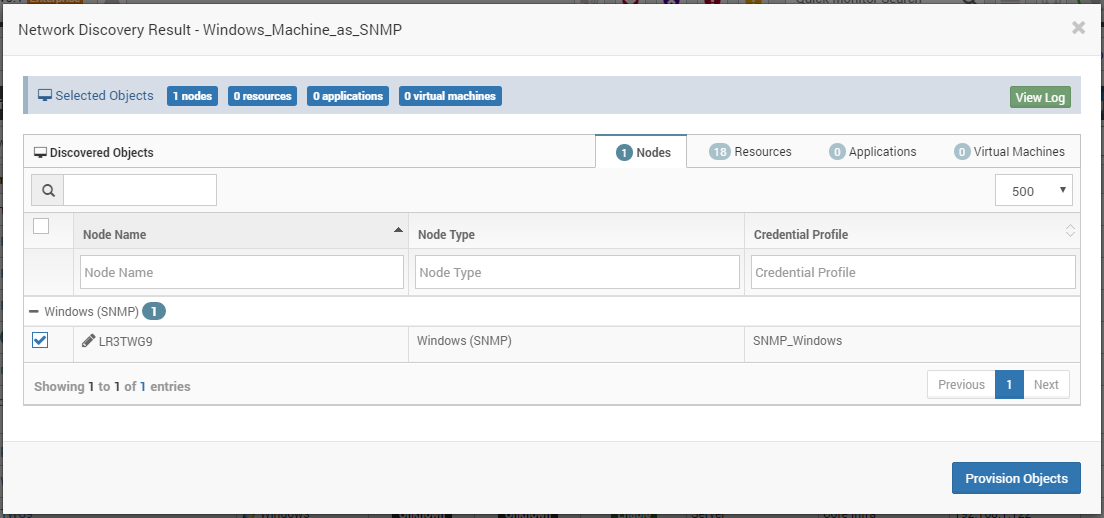Screen dimensions: 1104x518
Task: Tick the select-all checkbox in table header
Action: click(41, 226)
